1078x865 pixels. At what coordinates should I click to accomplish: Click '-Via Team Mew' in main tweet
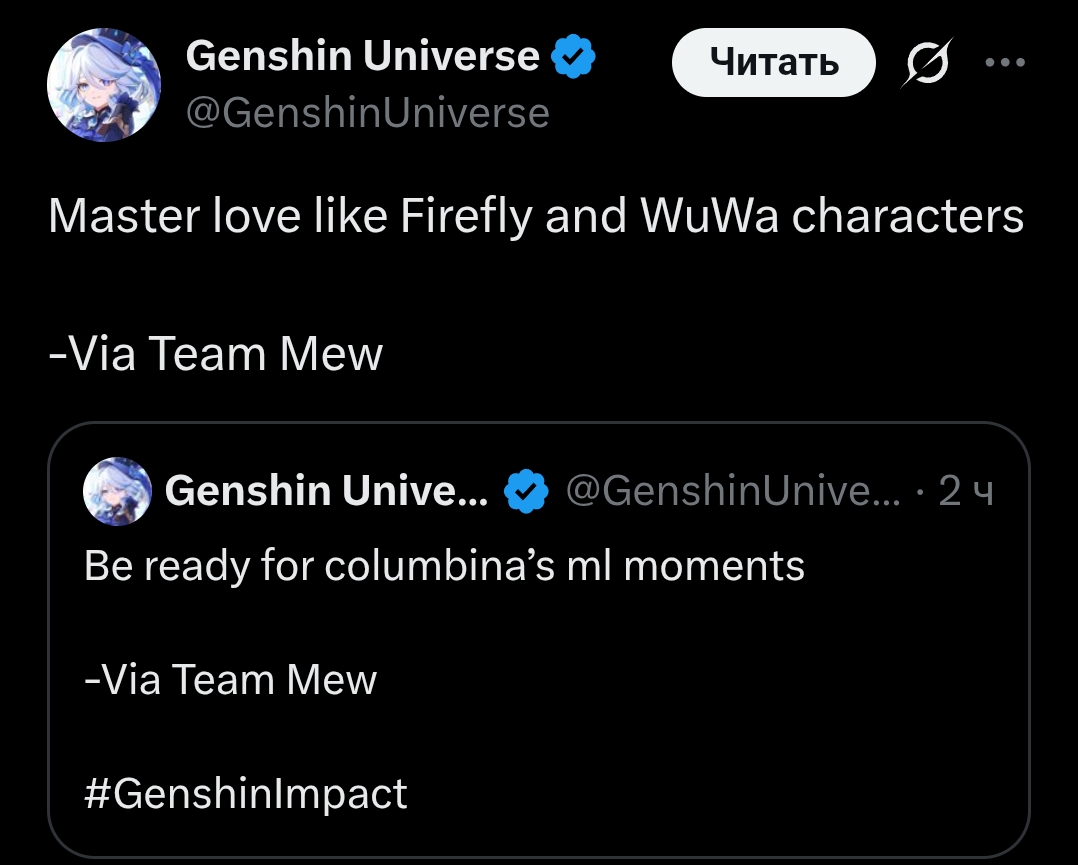click(x=215, y=354)
